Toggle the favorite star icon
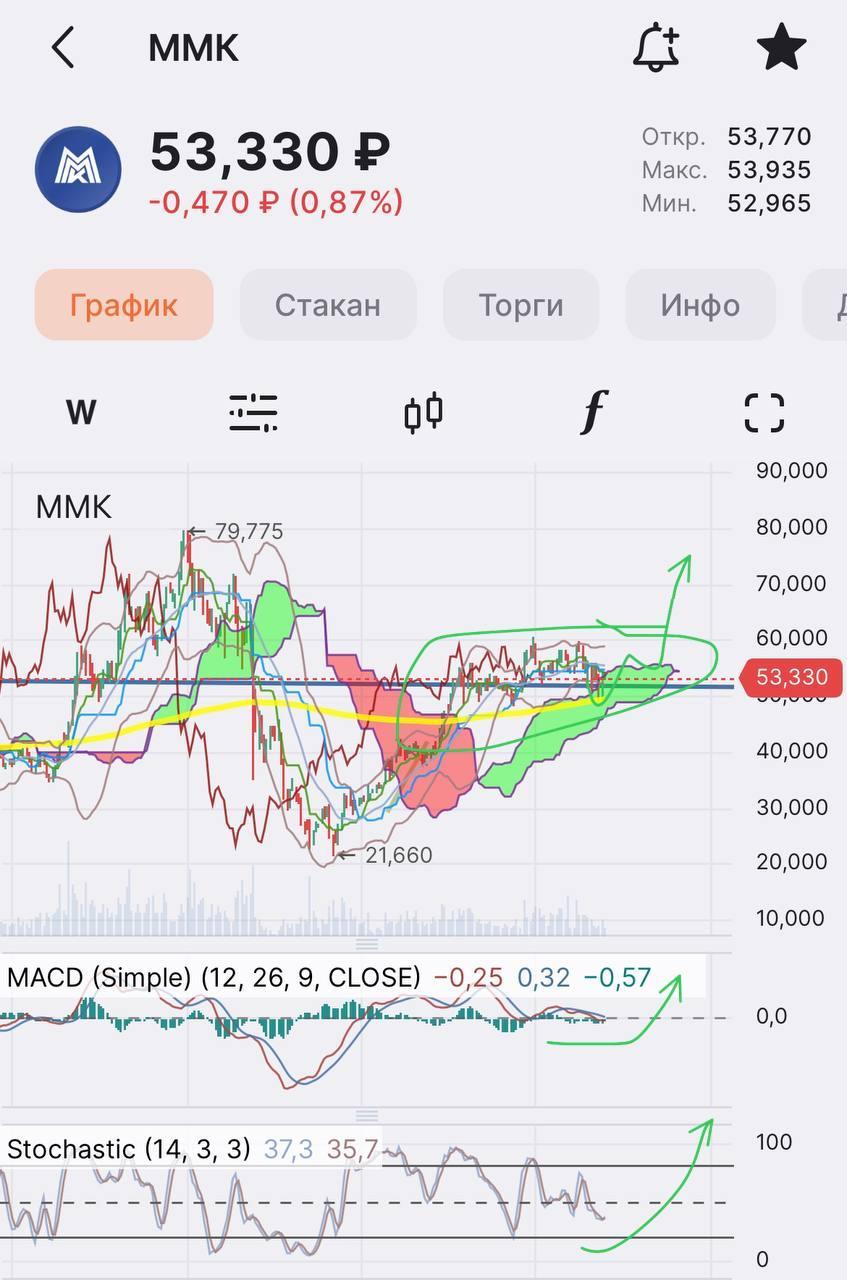Screen dimensions: 847x1280 pos(781,47)
